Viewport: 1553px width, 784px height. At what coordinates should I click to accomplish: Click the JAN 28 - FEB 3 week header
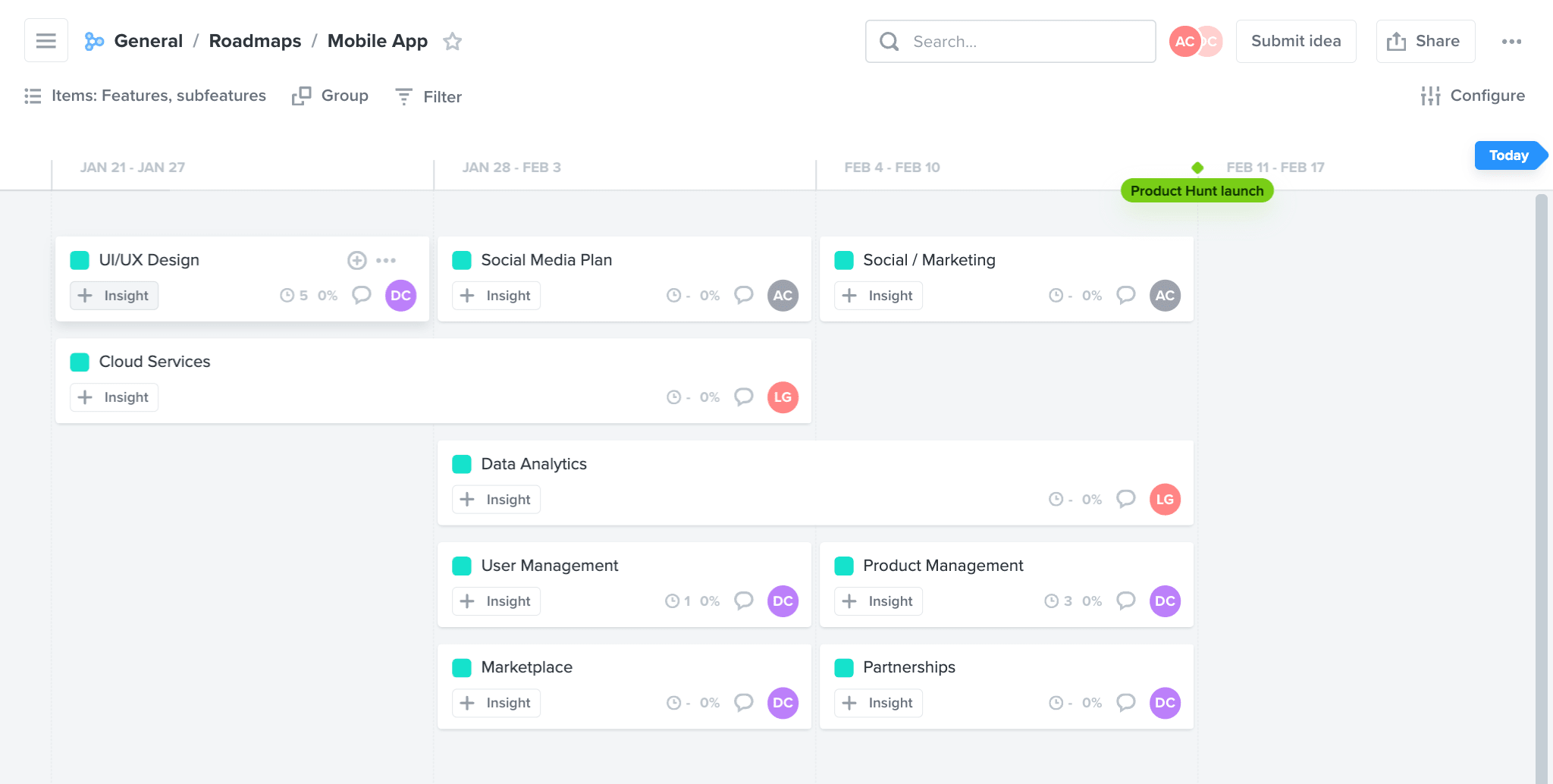click(x=512, y=168)
